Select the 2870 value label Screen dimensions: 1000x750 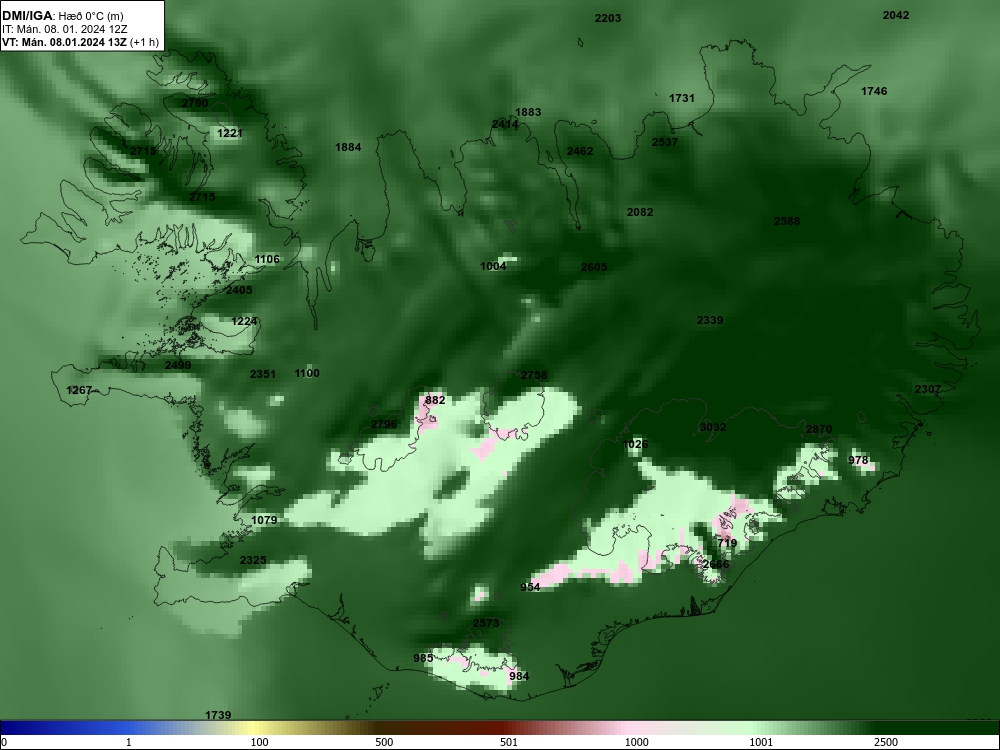pyautogui.click(x=819, y=430)
